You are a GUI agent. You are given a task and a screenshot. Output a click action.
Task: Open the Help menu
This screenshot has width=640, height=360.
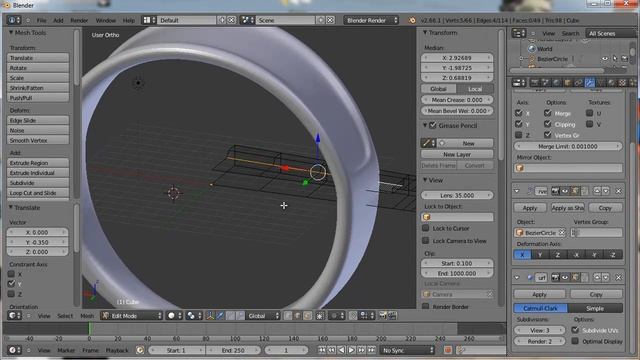[129, 20]
